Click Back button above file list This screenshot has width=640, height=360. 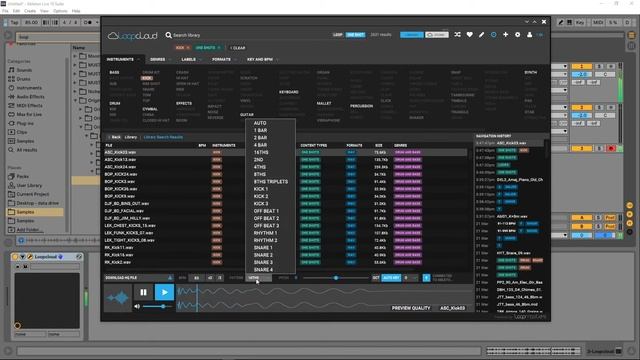pos(115,137)
